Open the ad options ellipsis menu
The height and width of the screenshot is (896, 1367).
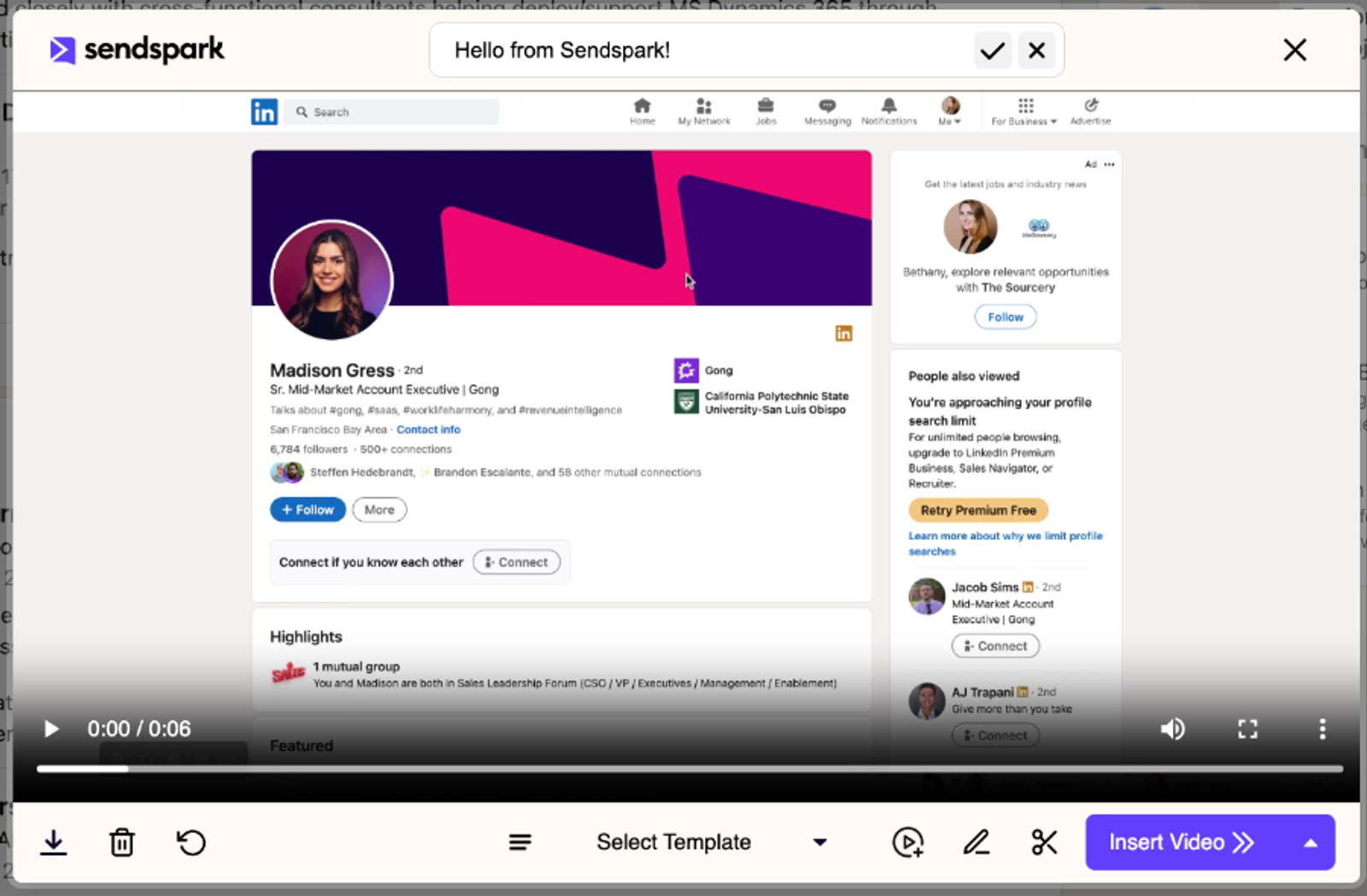[1109, 164]
